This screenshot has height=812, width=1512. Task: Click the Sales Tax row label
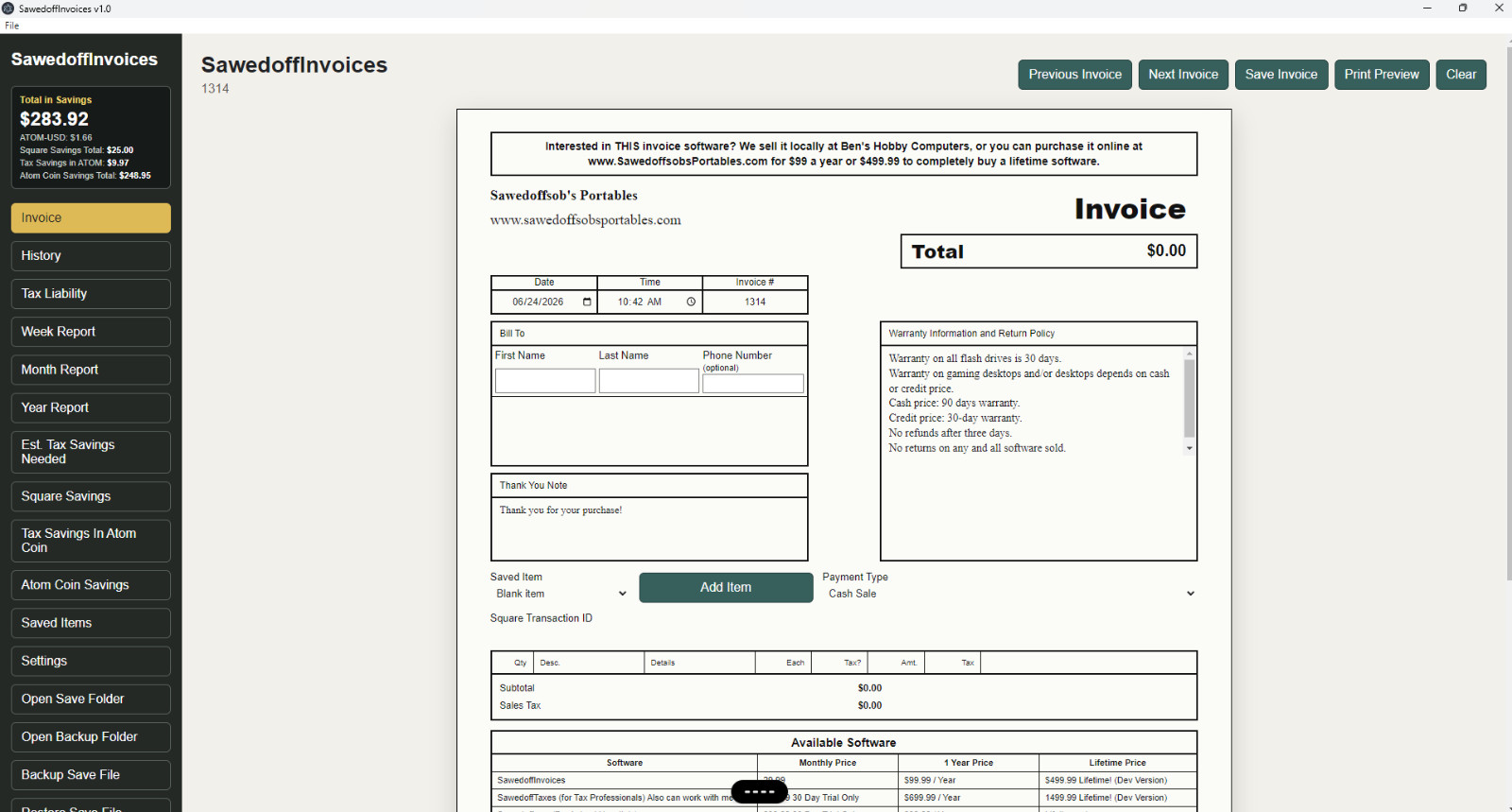pyautogui.click(x=520, y=706)
